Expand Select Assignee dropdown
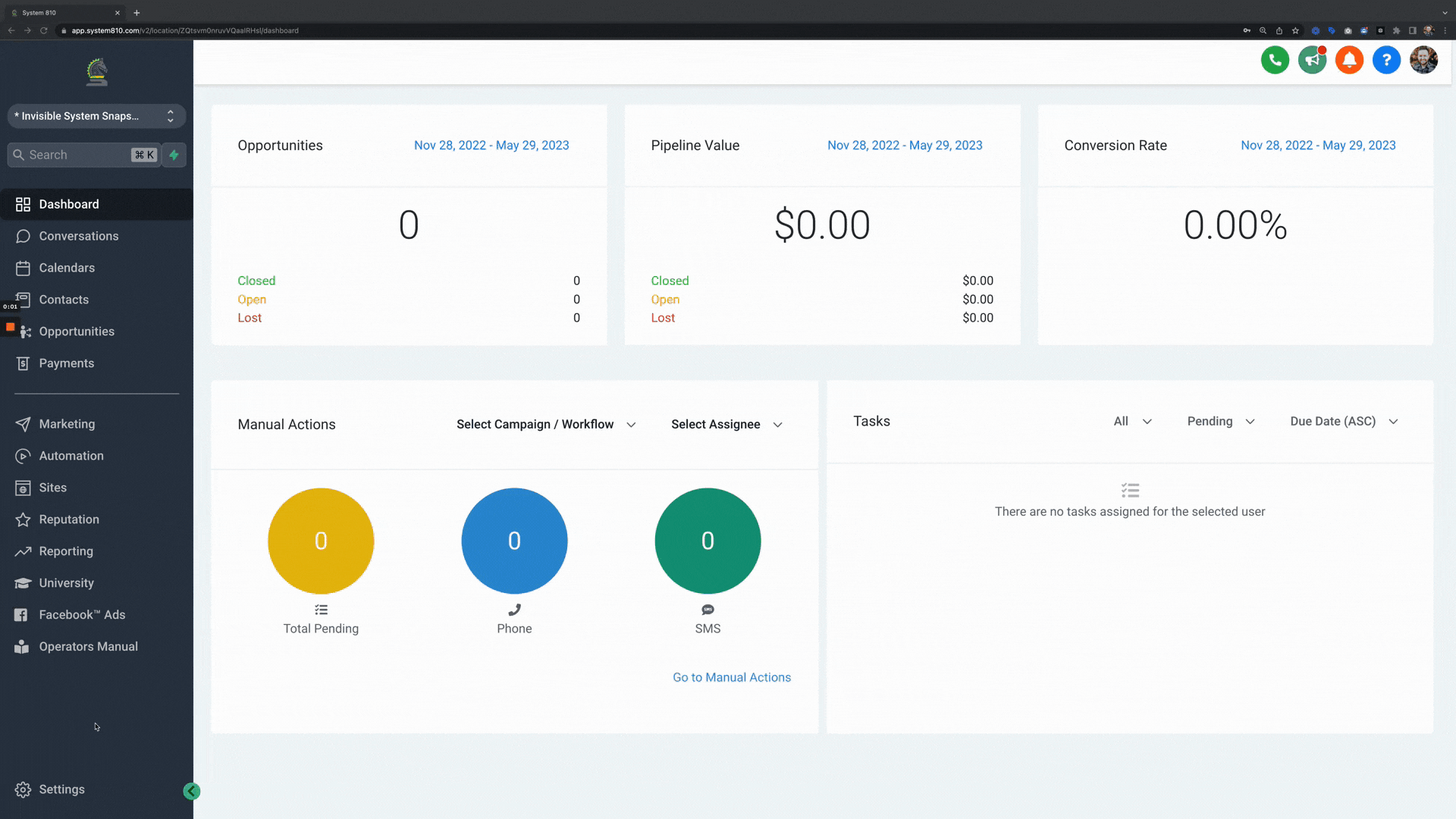 coord(726,424)
